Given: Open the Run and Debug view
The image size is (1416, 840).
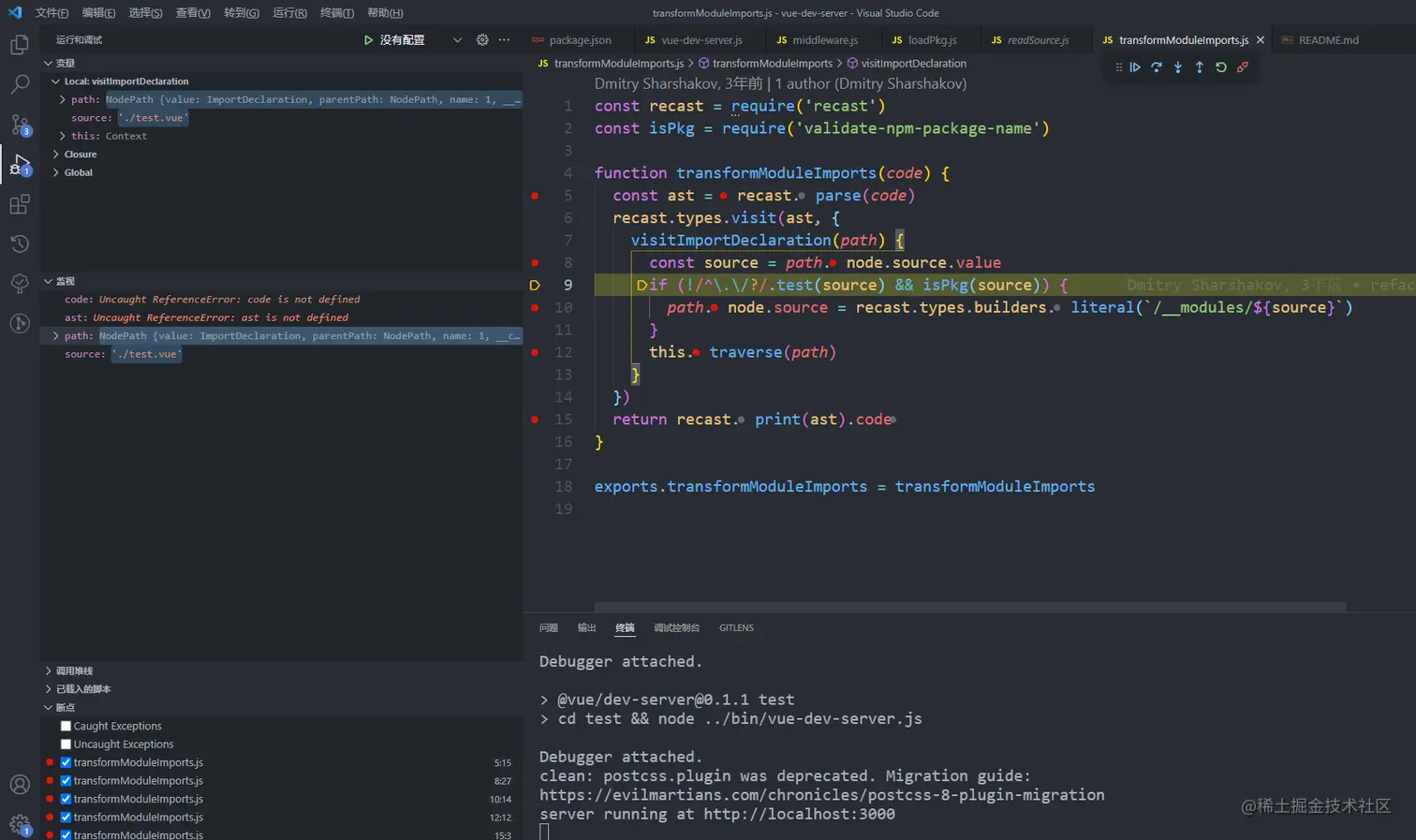Looking at the screenshot, I should pos(20,165).
